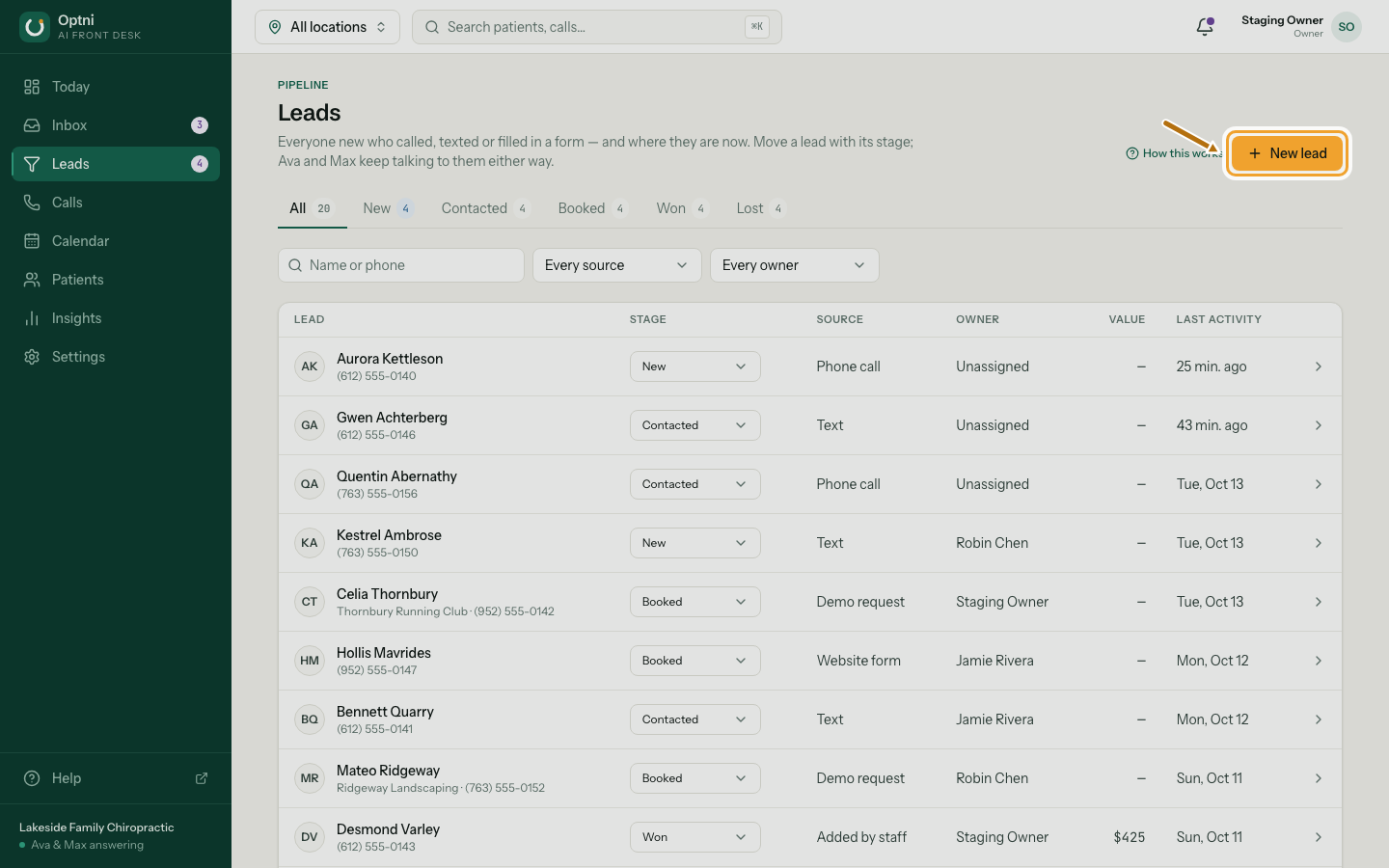Click the Gwen Achterberg GA avatar
1389x868 pixels.
pyautogui.click(x=310, y=425)
